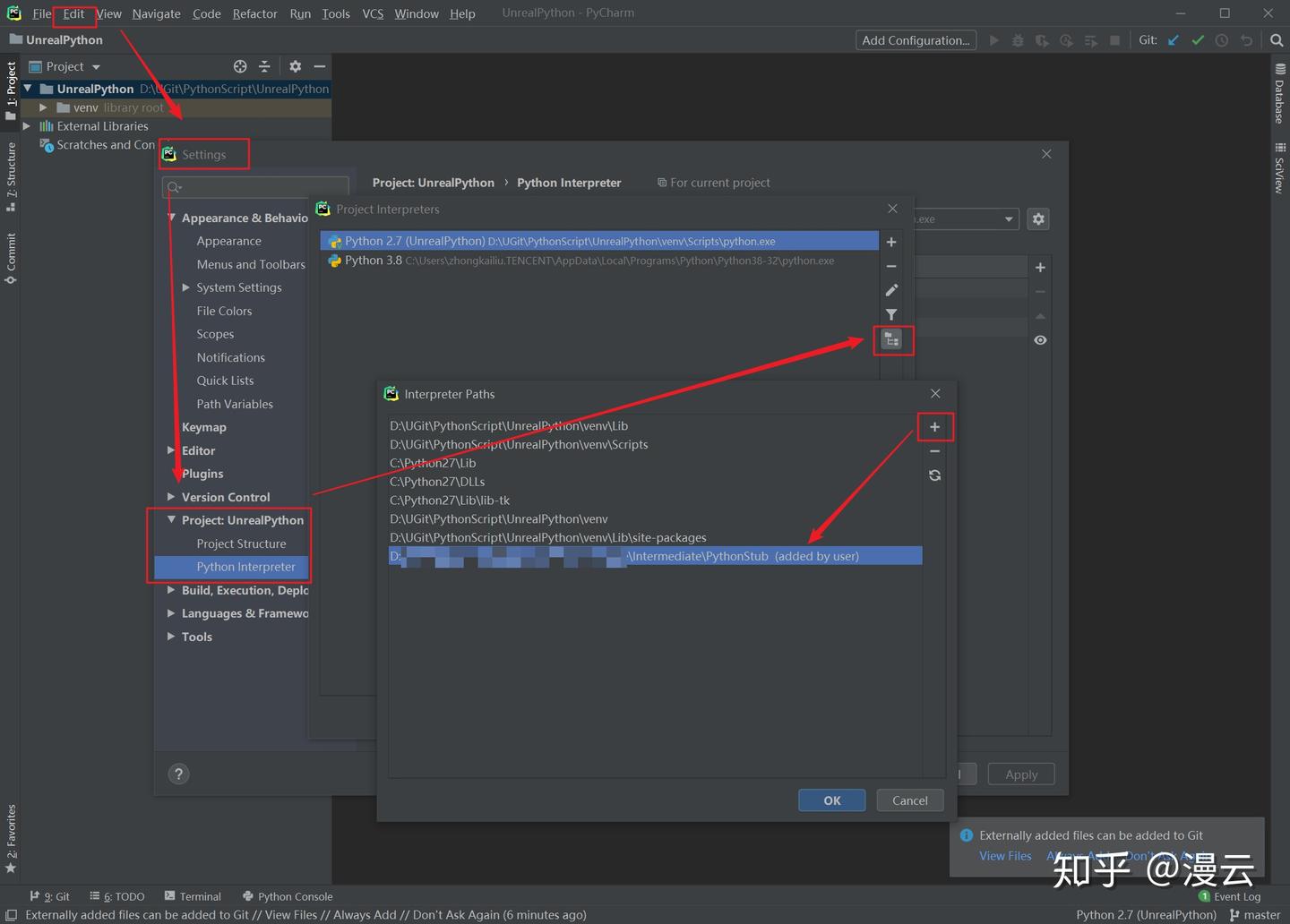Image resolution: width=1290 pixels, height=924 pixels.
Task: Expand the Build, Execution, Deployment section
Action: (171, 590)
